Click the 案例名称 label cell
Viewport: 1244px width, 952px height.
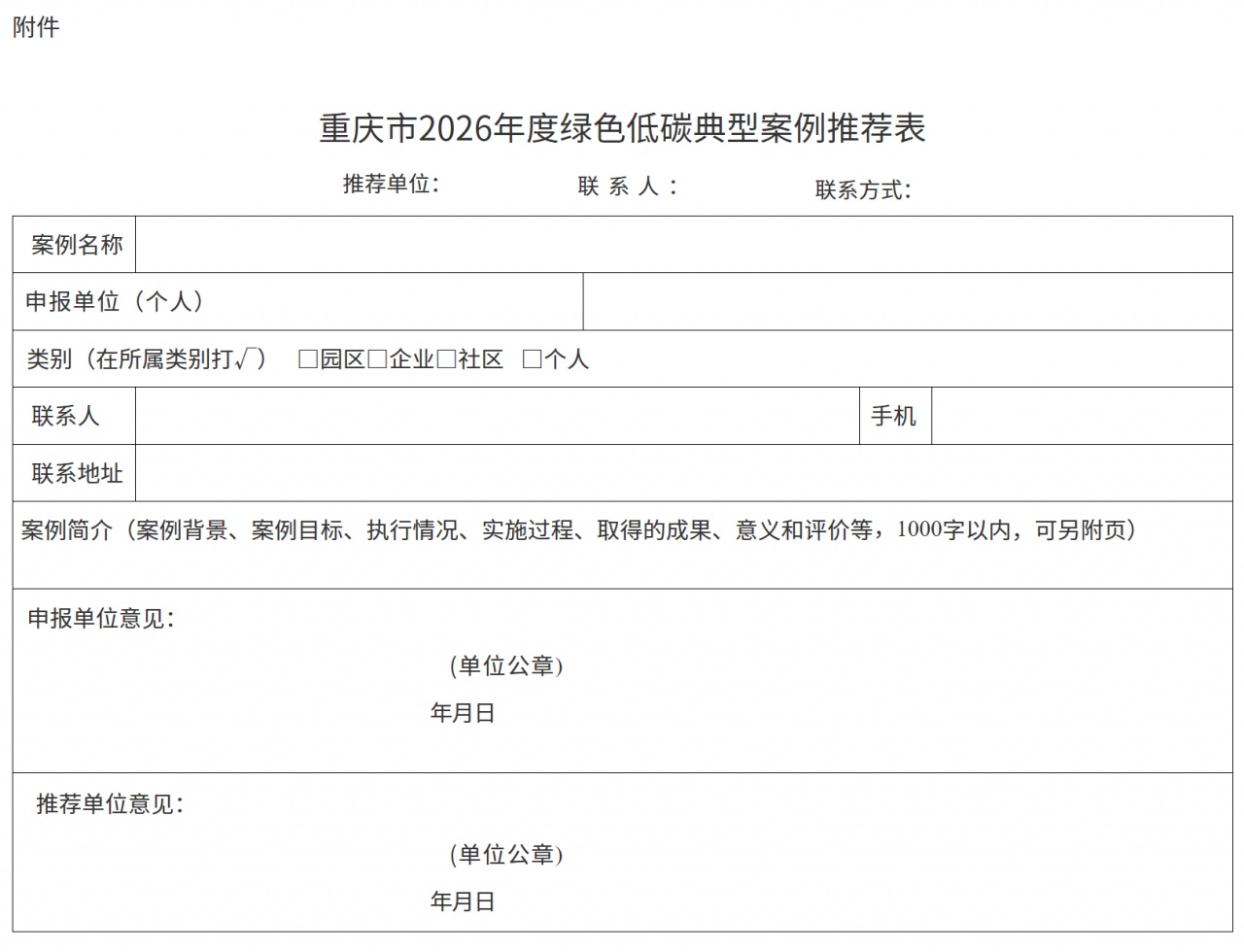75,245
